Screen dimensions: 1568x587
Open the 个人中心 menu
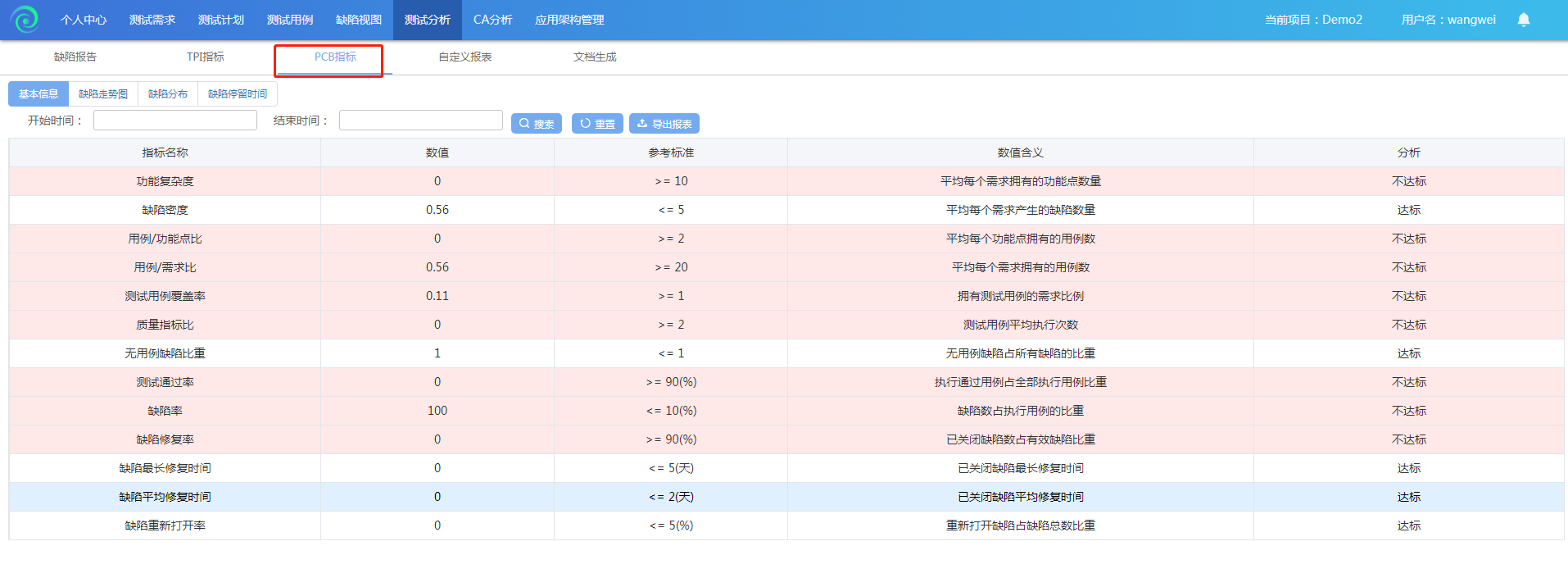click(84, 20)
